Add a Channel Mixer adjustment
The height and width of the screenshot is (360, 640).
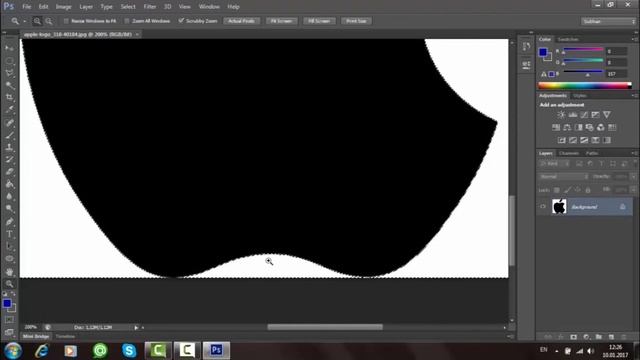coord(600,127)
